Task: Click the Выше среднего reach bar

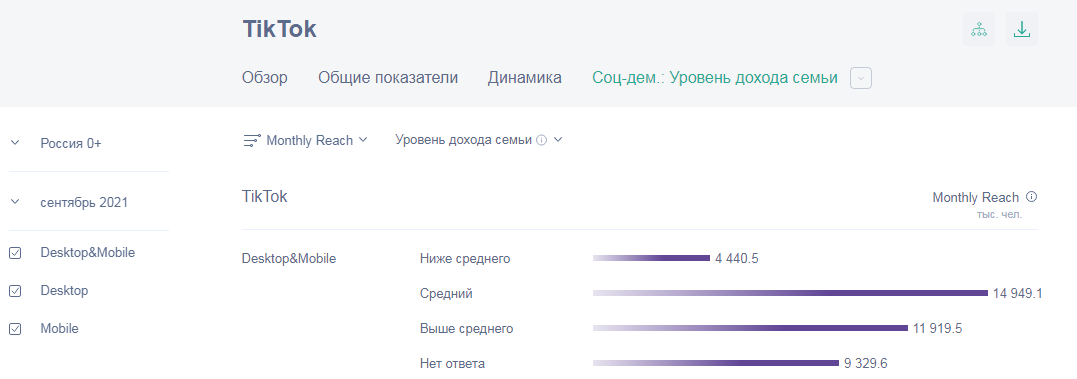Action: pos(750,328)
